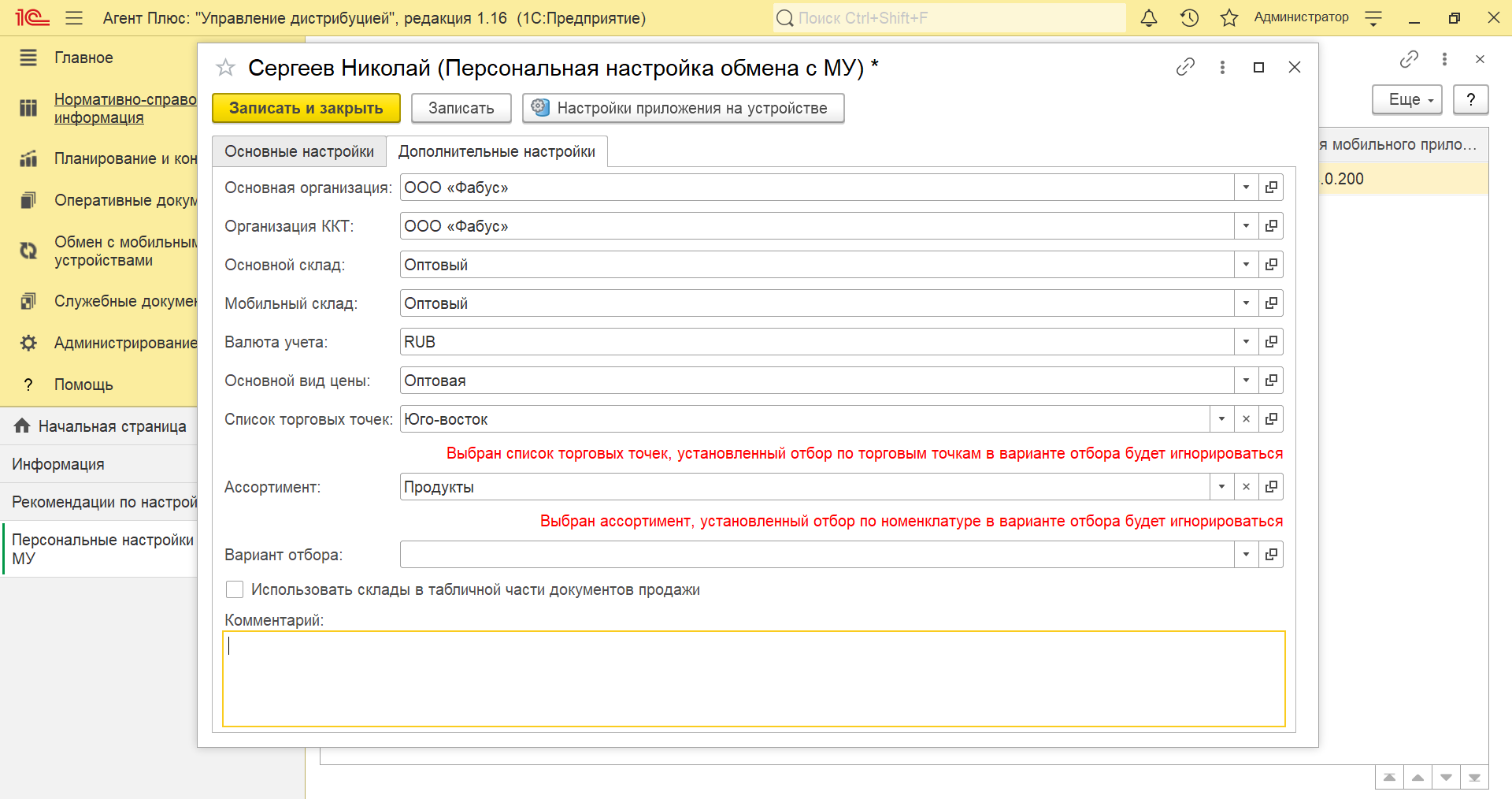
Task: Expand Вариант отбора dropdown
Action: point(1246,555)
